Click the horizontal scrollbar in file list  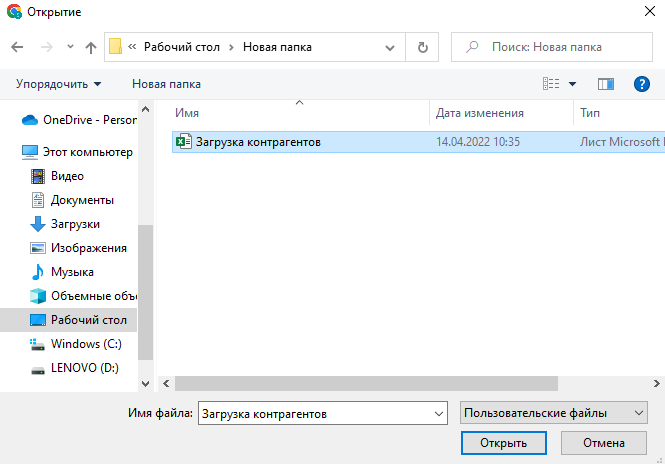click(365, 383)
